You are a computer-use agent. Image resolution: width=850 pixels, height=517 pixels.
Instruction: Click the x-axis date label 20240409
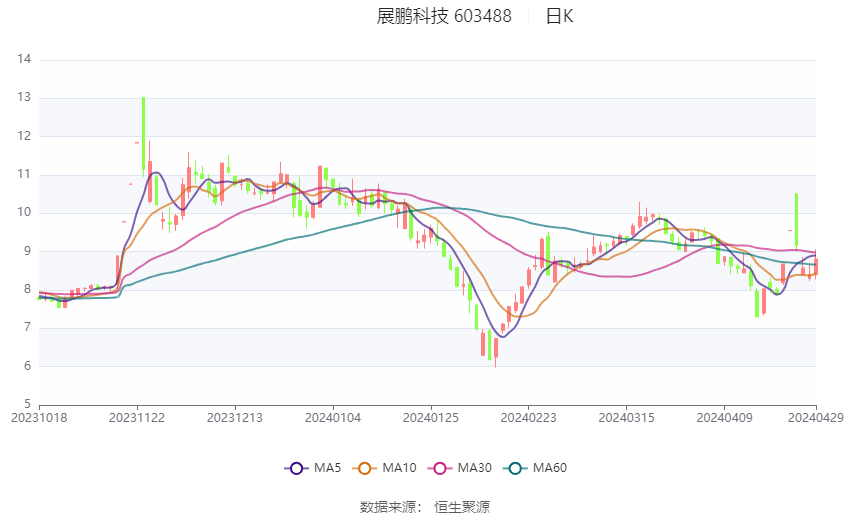[x=724, y=418]
